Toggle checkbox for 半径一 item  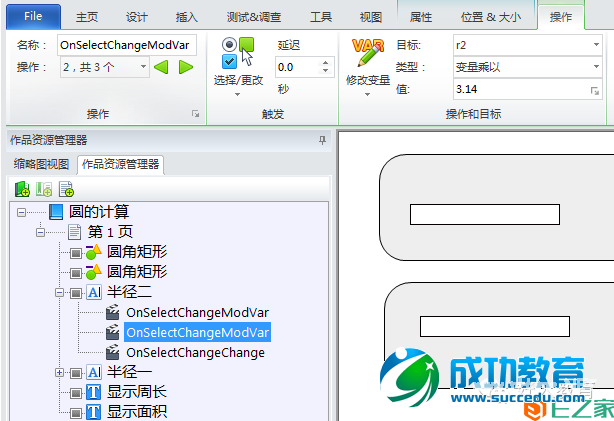pyautogui.click(x=76, y=373)
